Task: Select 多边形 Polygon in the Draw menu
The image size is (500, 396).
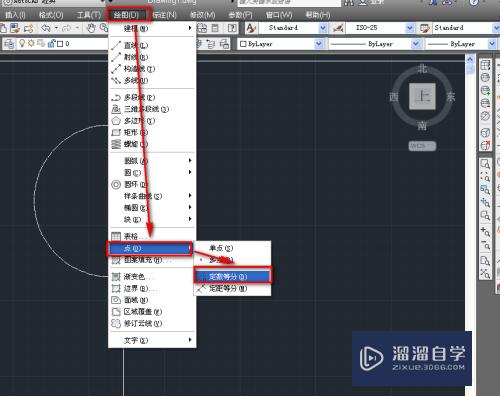Action: point(152,121)
